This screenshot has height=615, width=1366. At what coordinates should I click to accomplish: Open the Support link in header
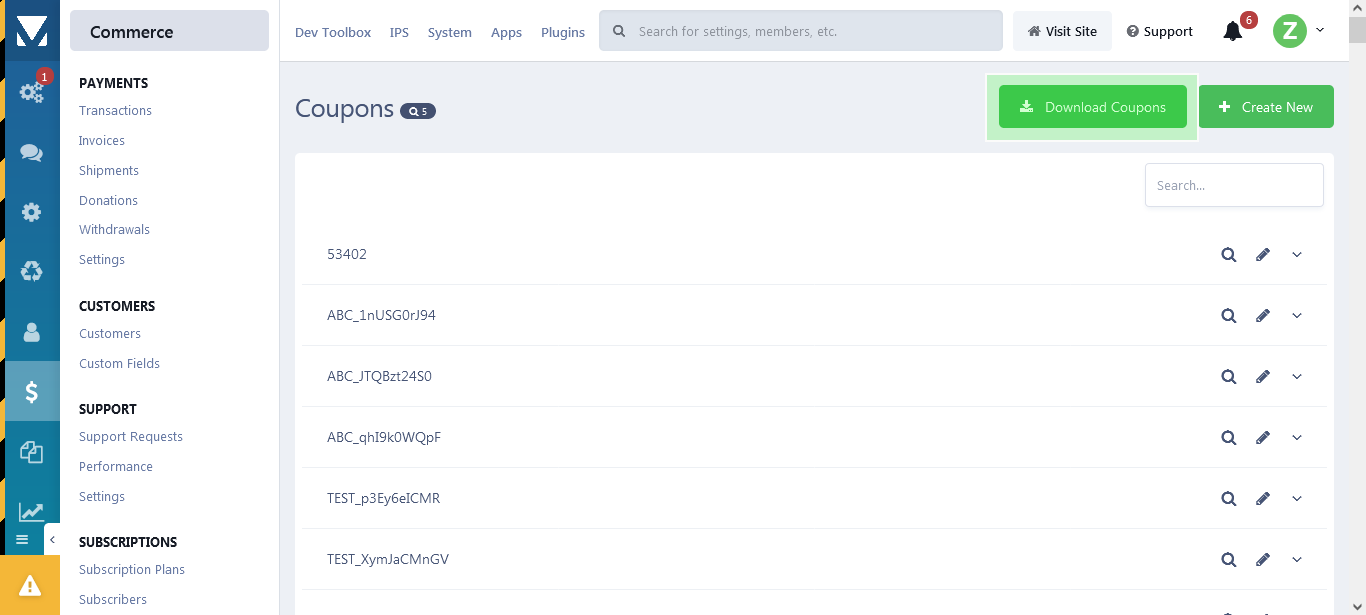1159,31
